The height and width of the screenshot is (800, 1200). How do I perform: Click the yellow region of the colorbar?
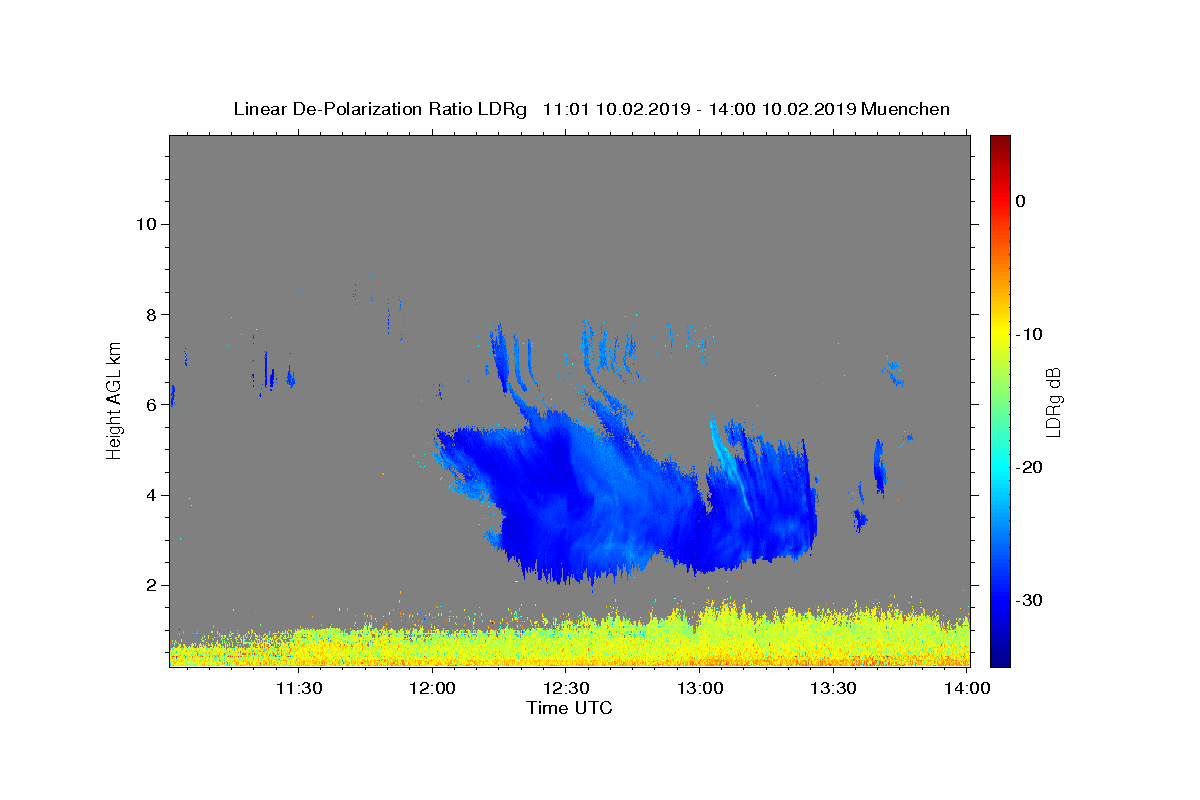(1000, 334)
